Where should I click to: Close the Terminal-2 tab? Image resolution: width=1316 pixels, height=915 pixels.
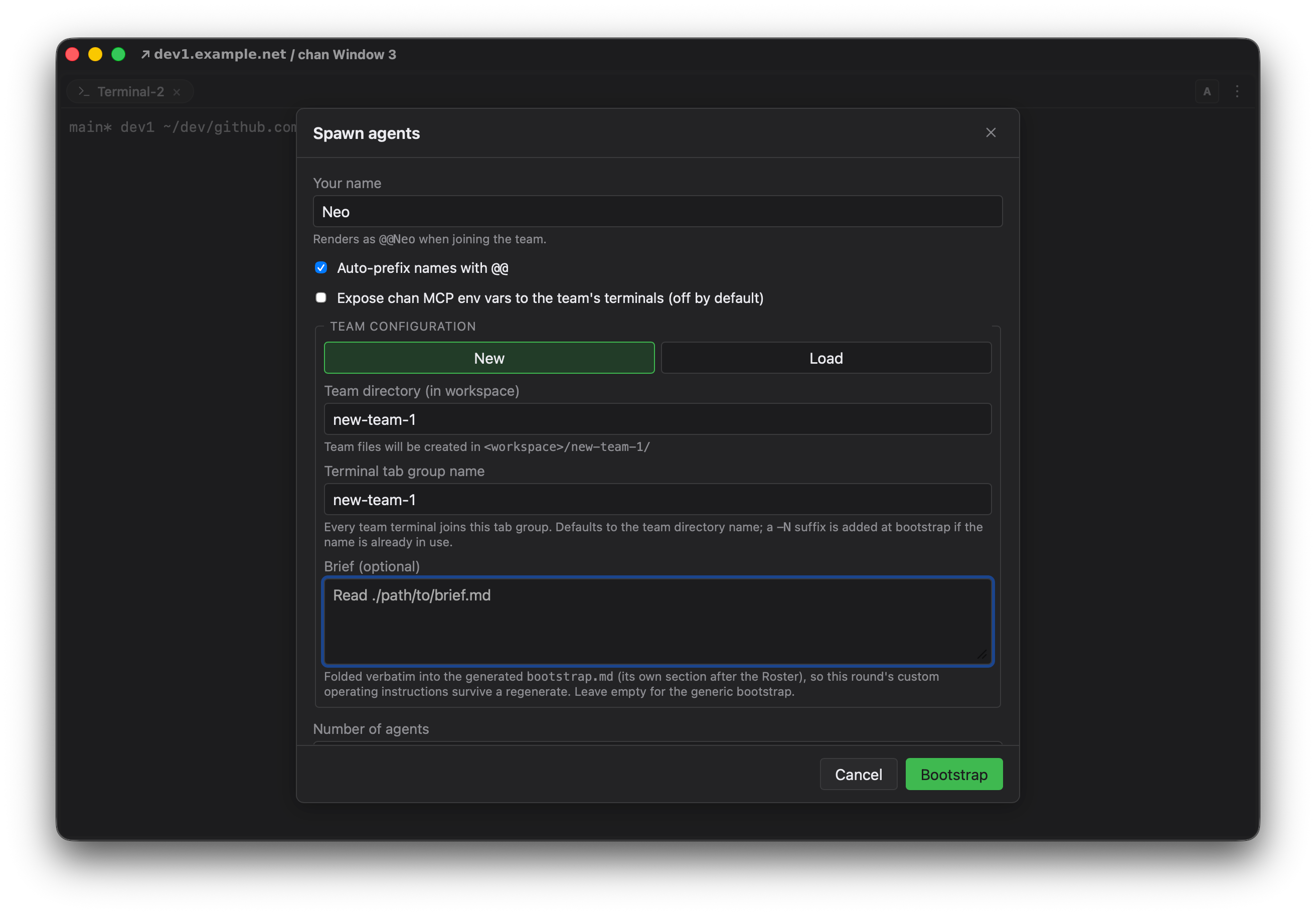tap(177, 92)
